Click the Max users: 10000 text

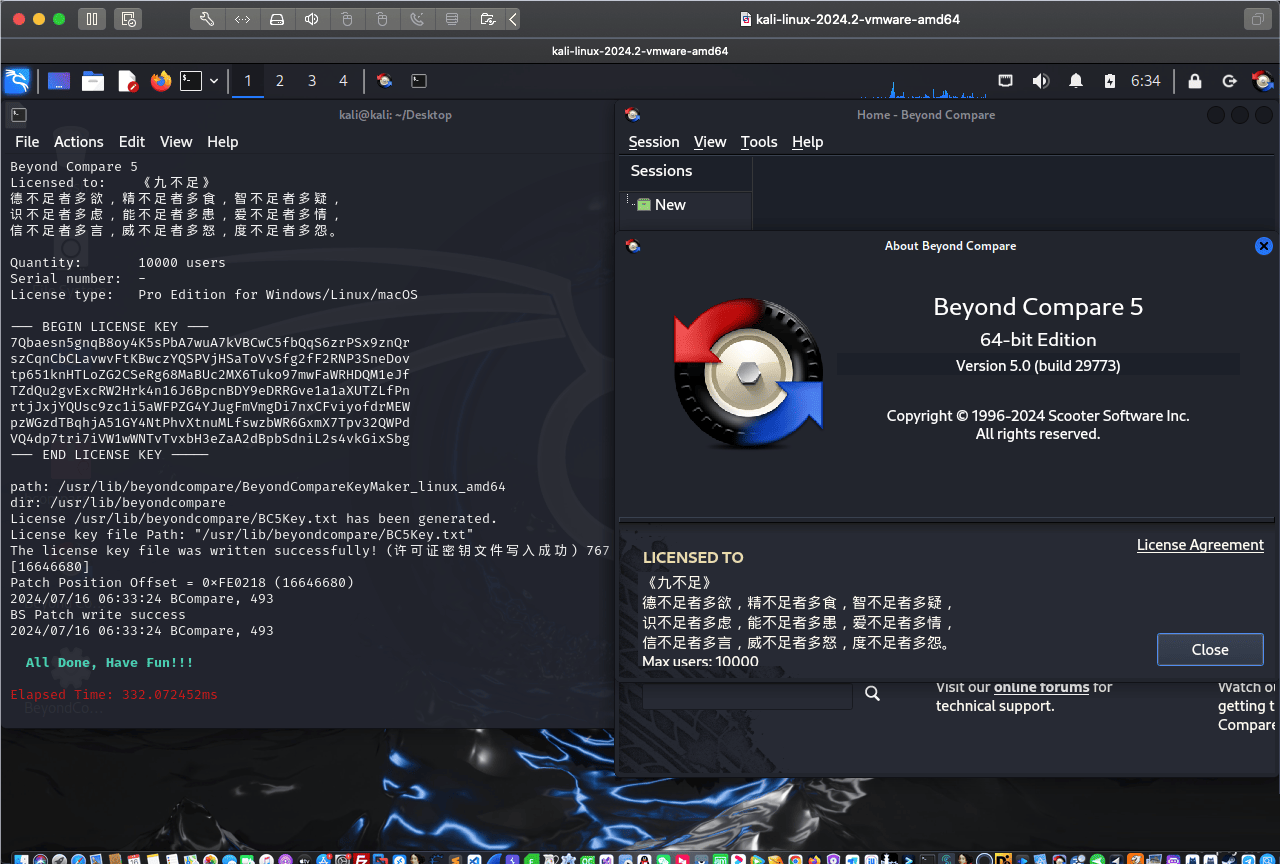pyautogui.click(x=700, y=662)
